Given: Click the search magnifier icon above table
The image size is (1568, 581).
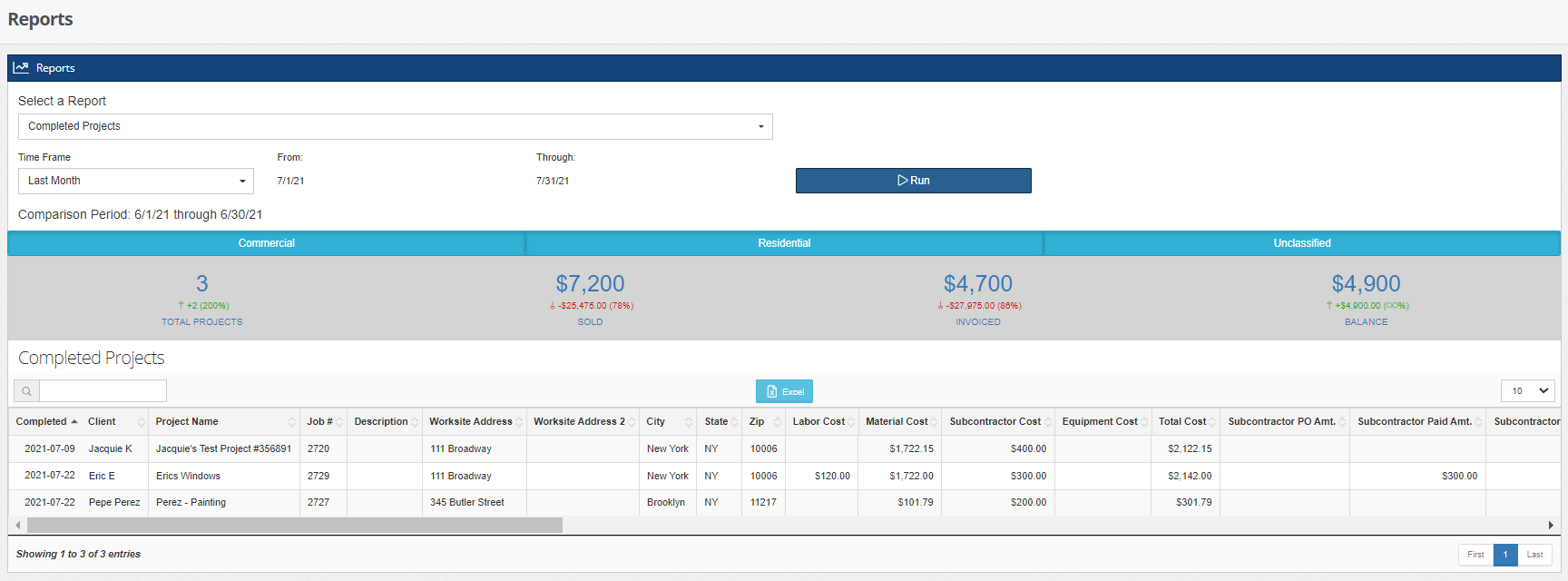Looking at the screenshot, I should pyautogui.click(x=27, y=391).
